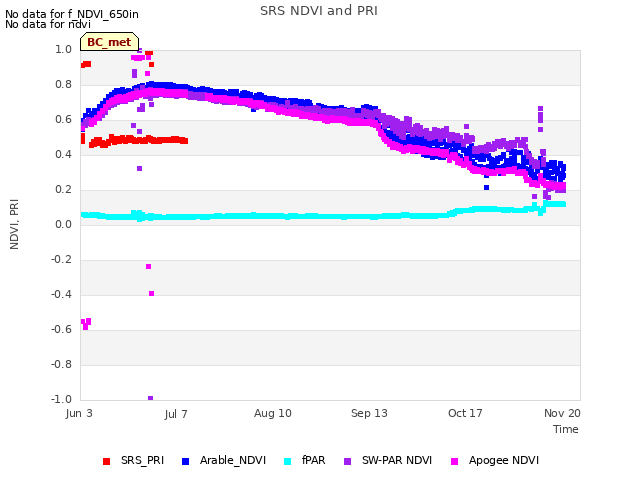Click the Oct 17 x-axis label
The width and height of the screenshot is (640, 480).
(465, 413)
